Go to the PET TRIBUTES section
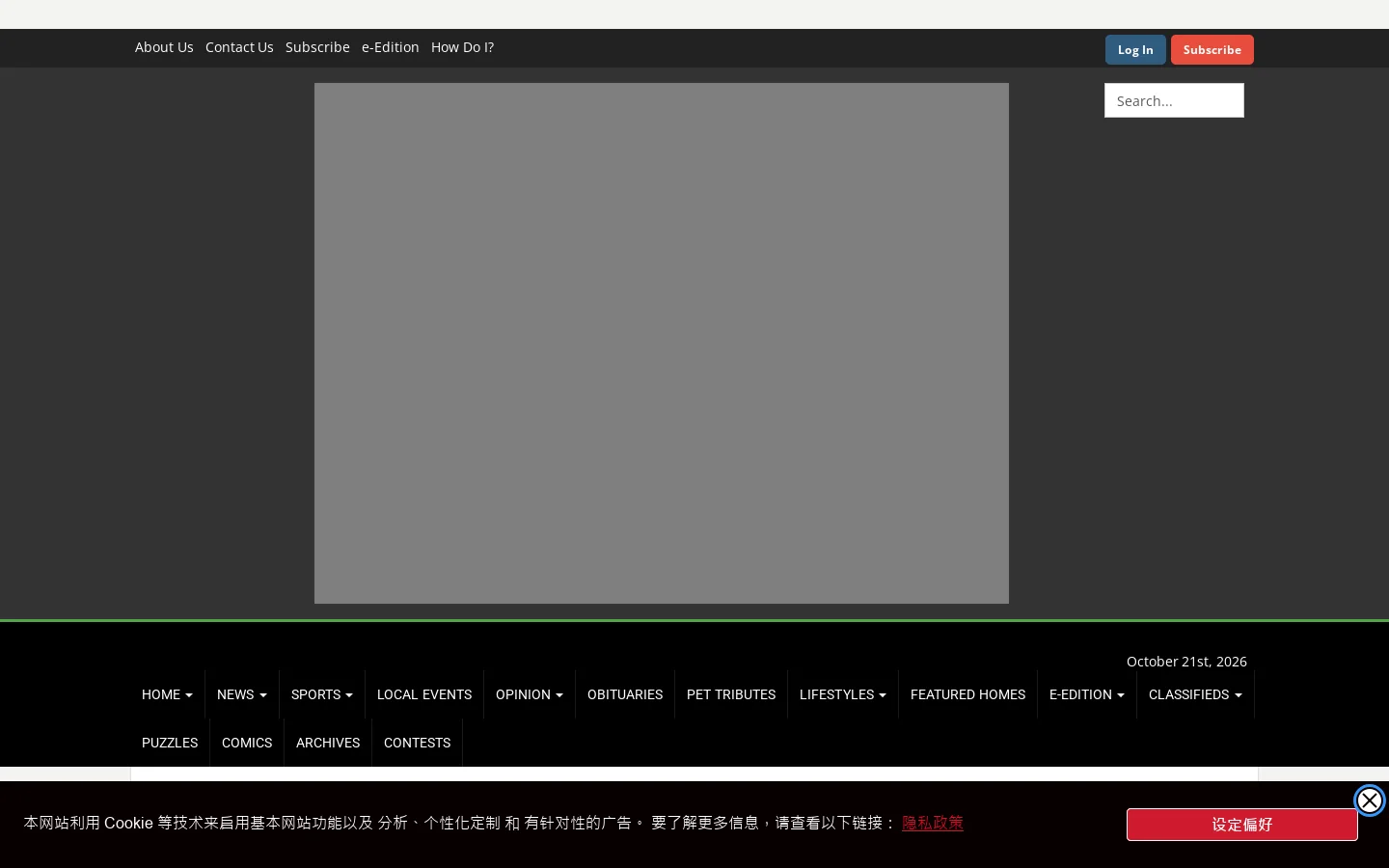This screenshot has width=1389, height=868. click(731, 694)
